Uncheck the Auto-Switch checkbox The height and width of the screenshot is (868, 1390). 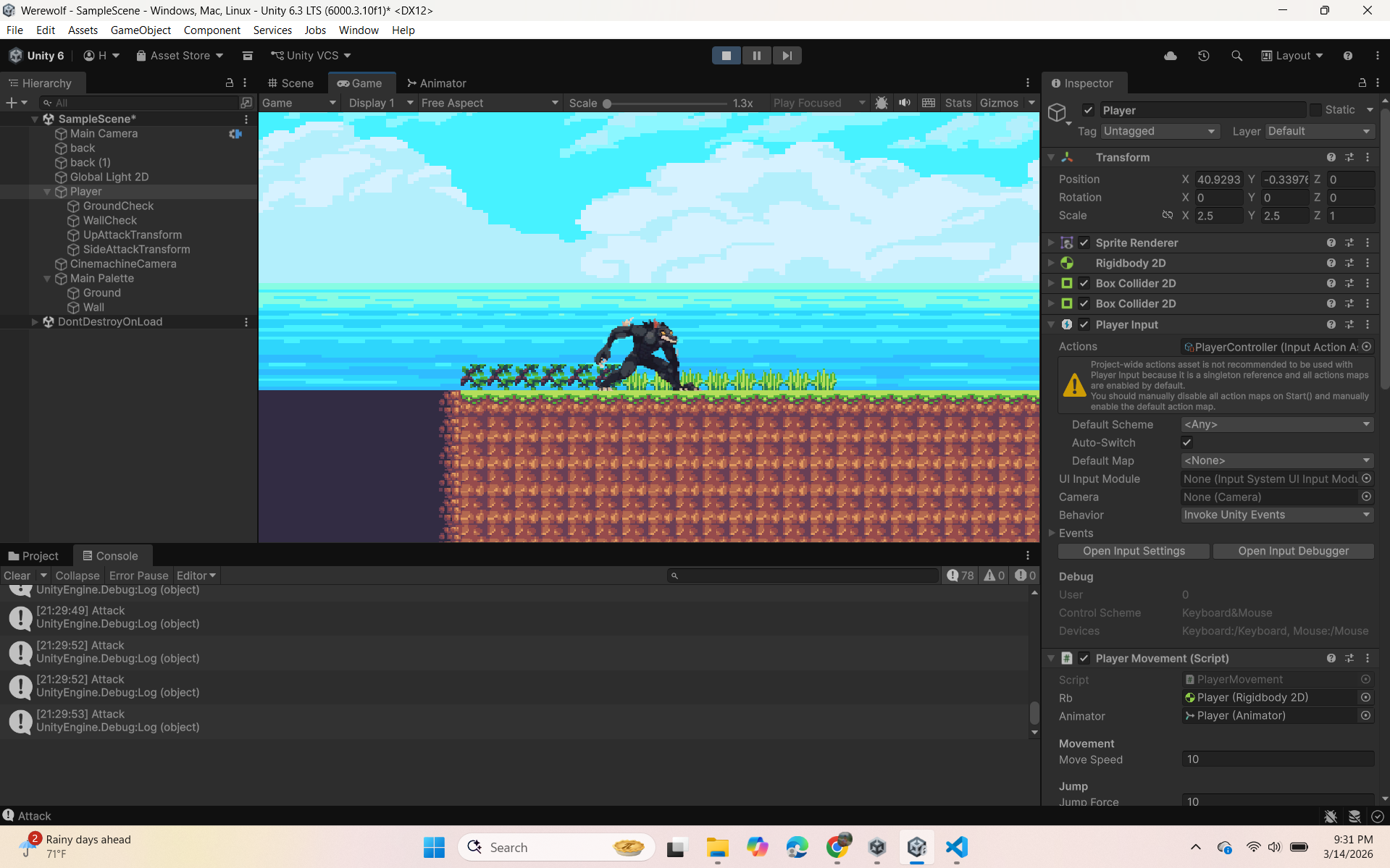[1186, 442]
